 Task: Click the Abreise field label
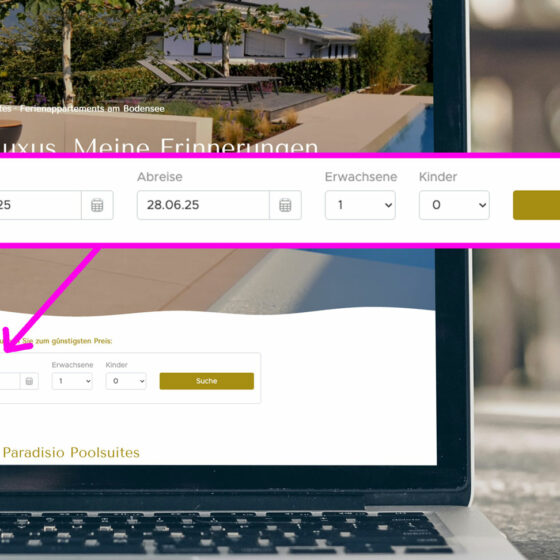coord(160,177)
